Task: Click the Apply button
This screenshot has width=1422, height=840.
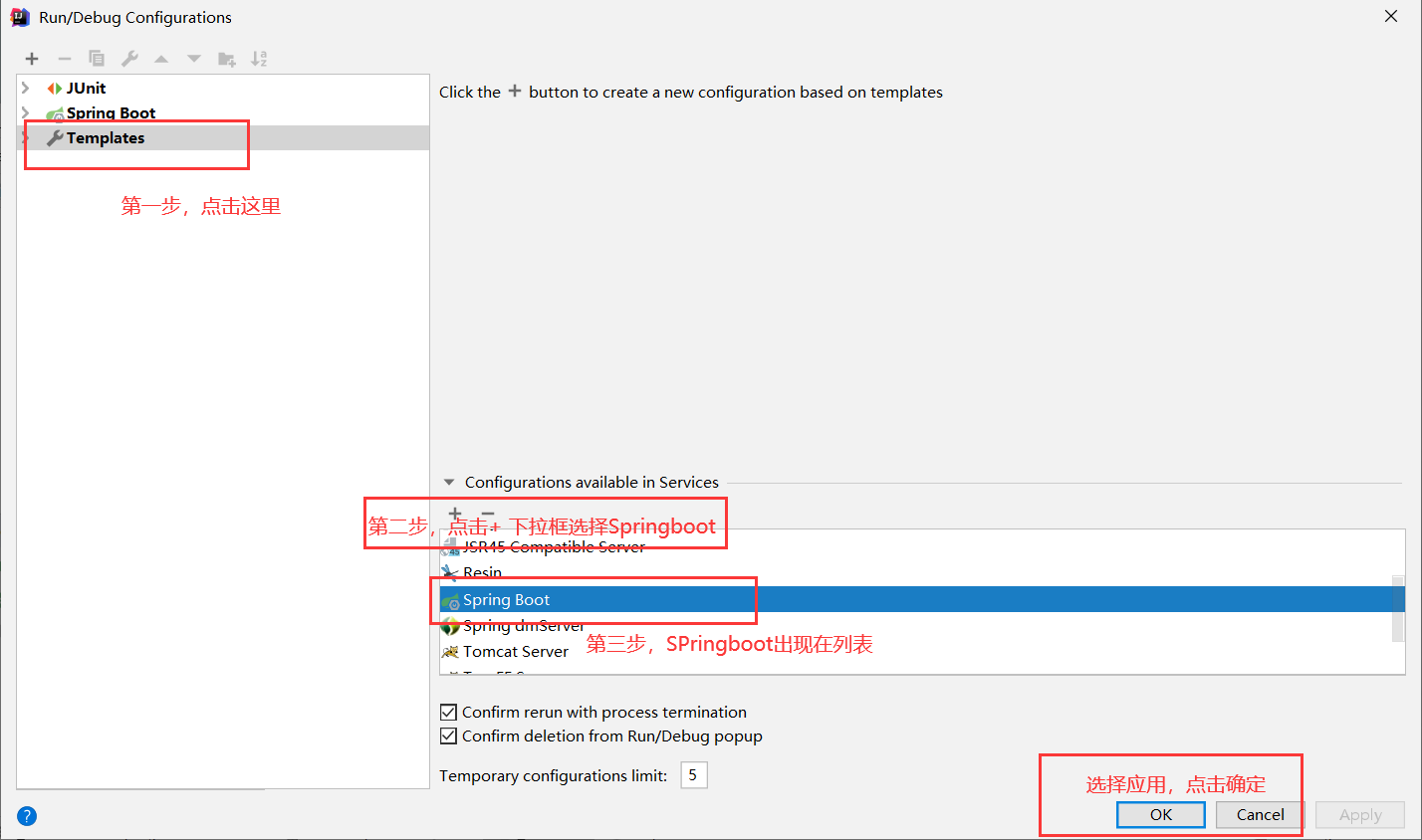Action: (1360, 814)
